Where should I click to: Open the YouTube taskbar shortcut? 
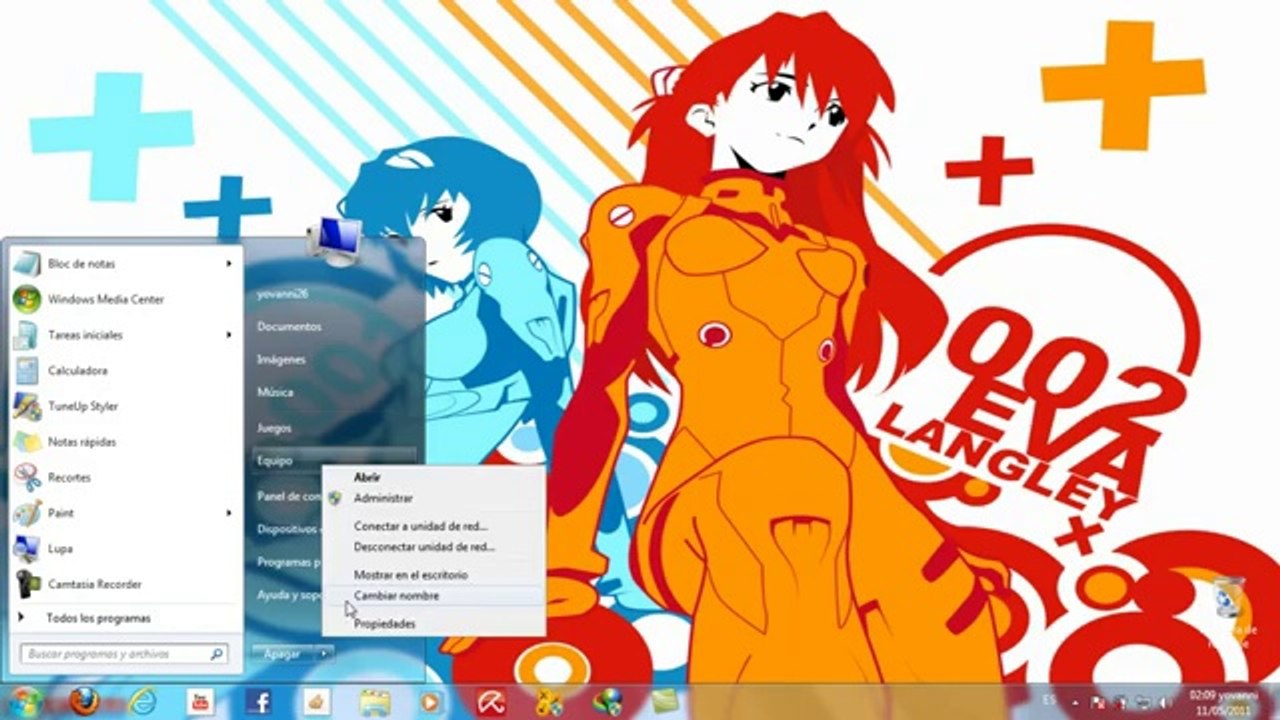[200, 701]
